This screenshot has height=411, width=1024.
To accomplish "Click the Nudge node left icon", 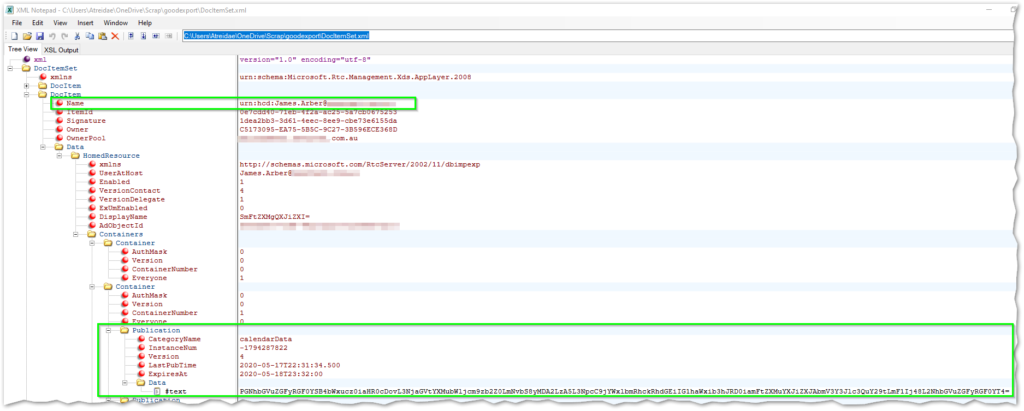I will (157, 36).
